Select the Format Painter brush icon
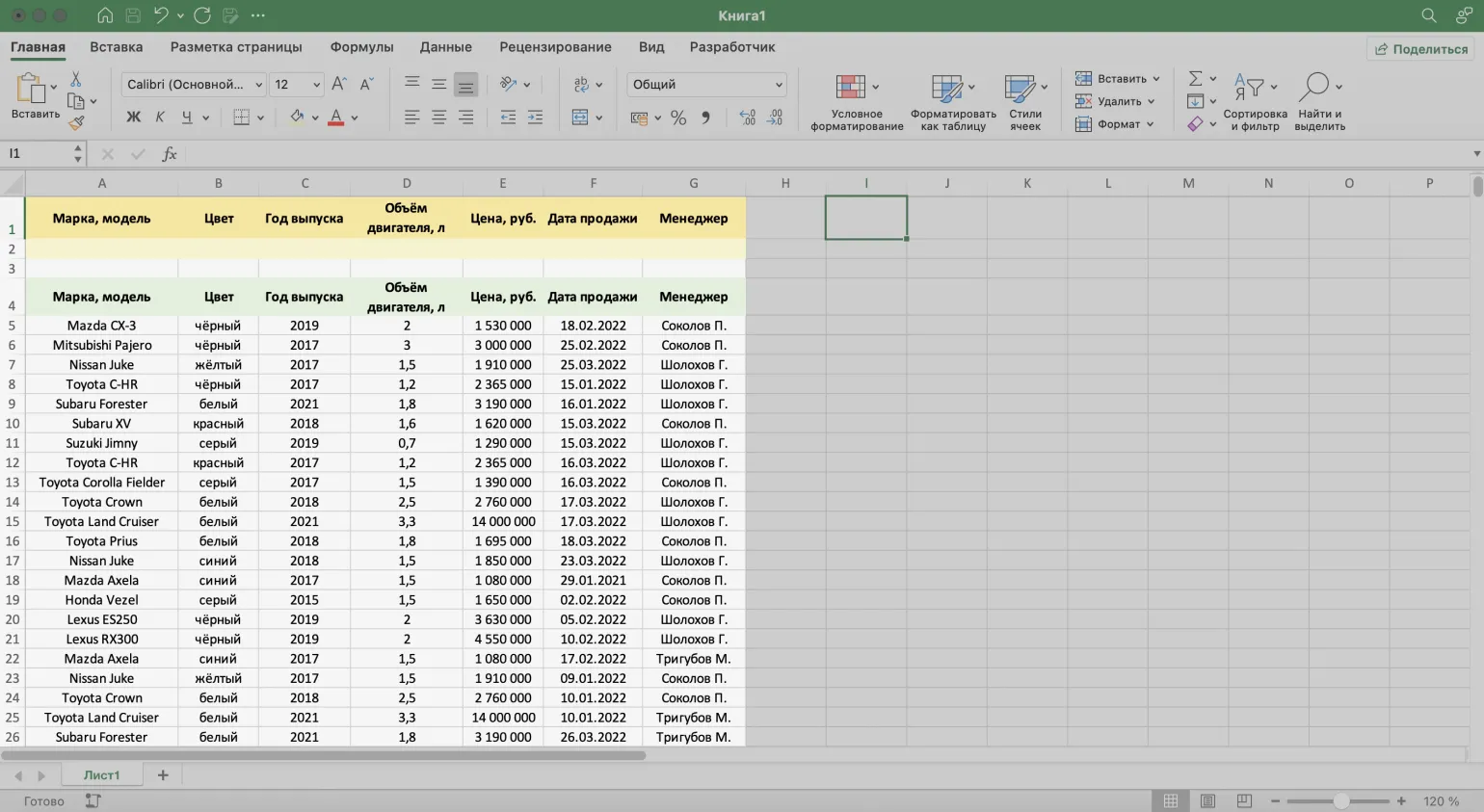This screenshot has width=1484, height=812. click(76, 122)
